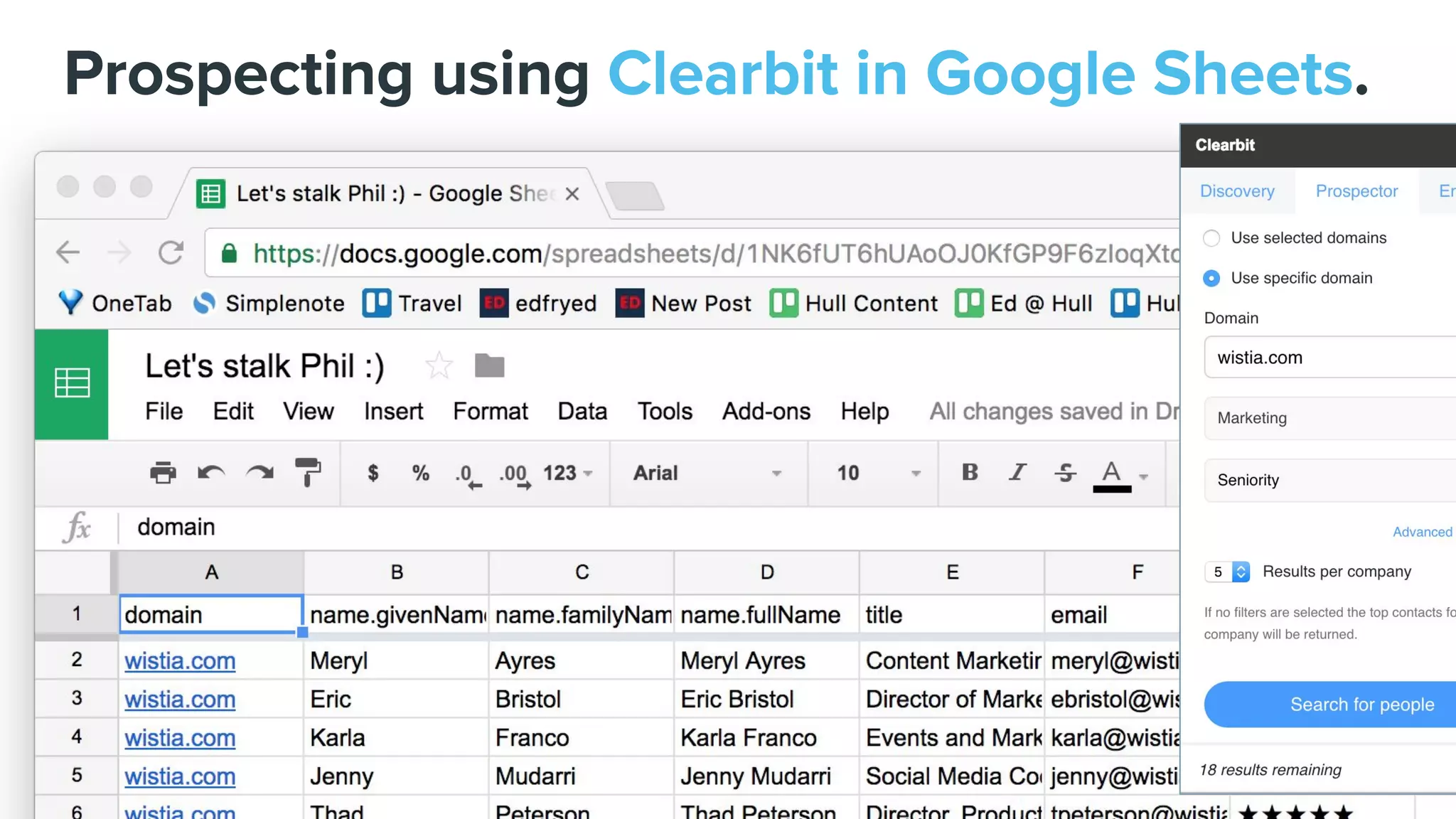Open the Add-ons menu
Screen dimensions: 1456x819
[x=766, y=412]
